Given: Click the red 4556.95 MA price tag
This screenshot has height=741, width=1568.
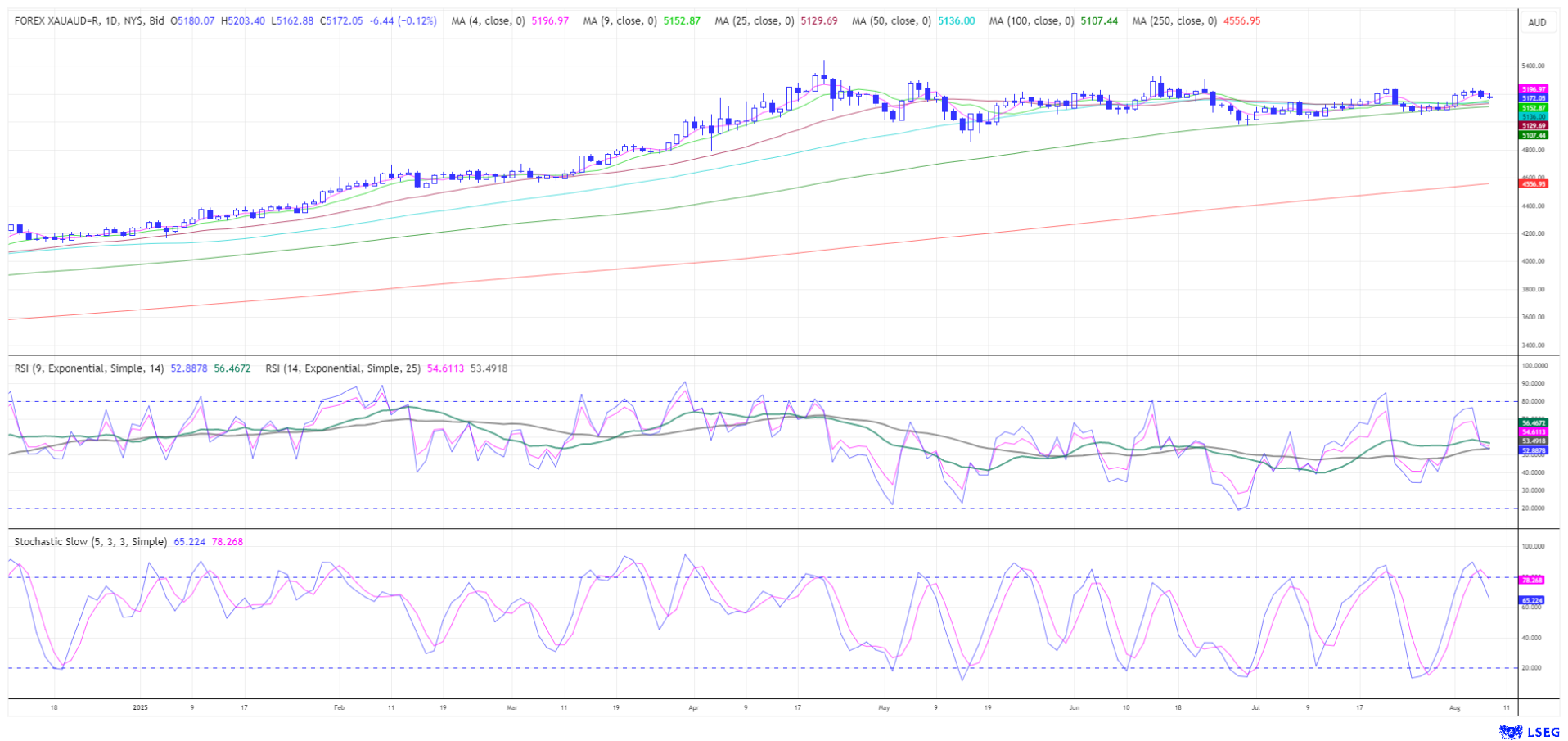Looking at the screenshot, I should point(1533,184).
